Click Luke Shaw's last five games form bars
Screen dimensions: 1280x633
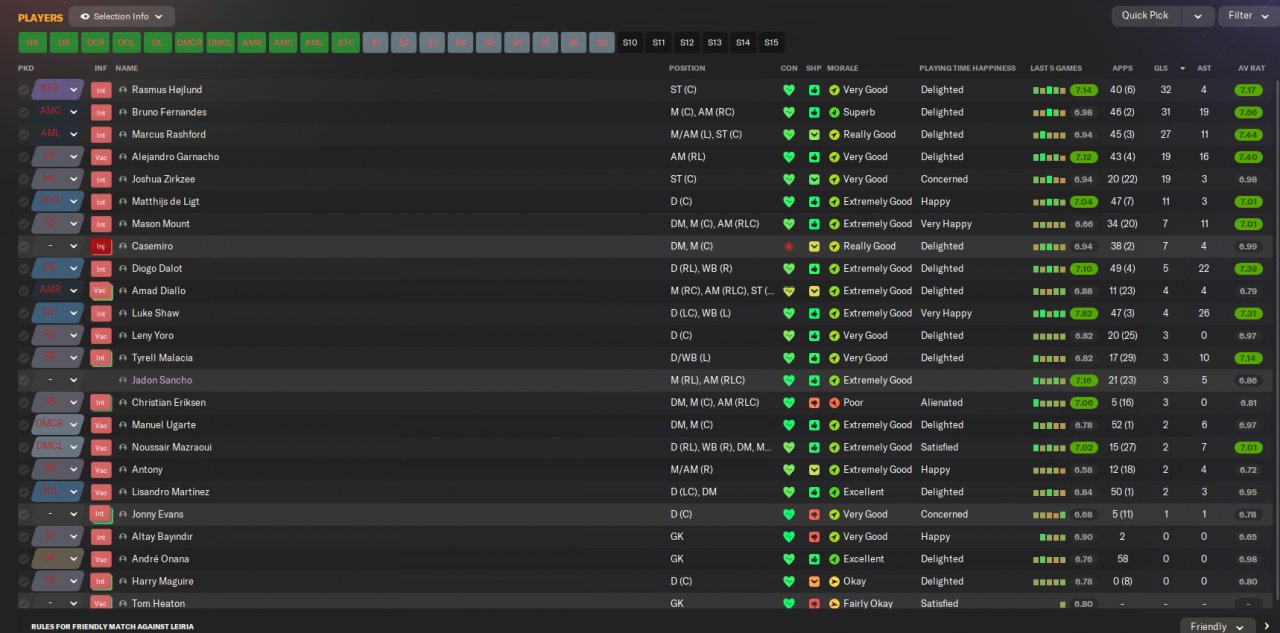(x=1049, y=313)
